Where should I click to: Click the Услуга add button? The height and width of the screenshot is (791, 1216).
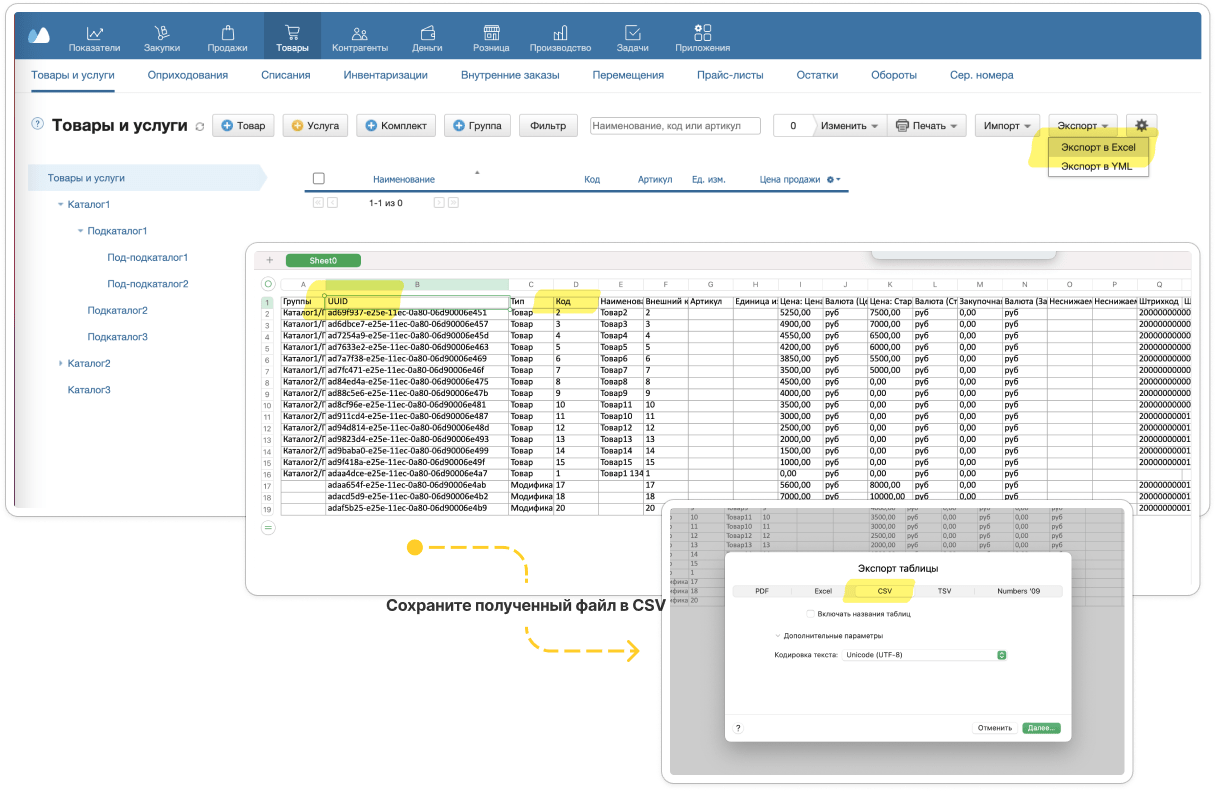pos(314,125)
